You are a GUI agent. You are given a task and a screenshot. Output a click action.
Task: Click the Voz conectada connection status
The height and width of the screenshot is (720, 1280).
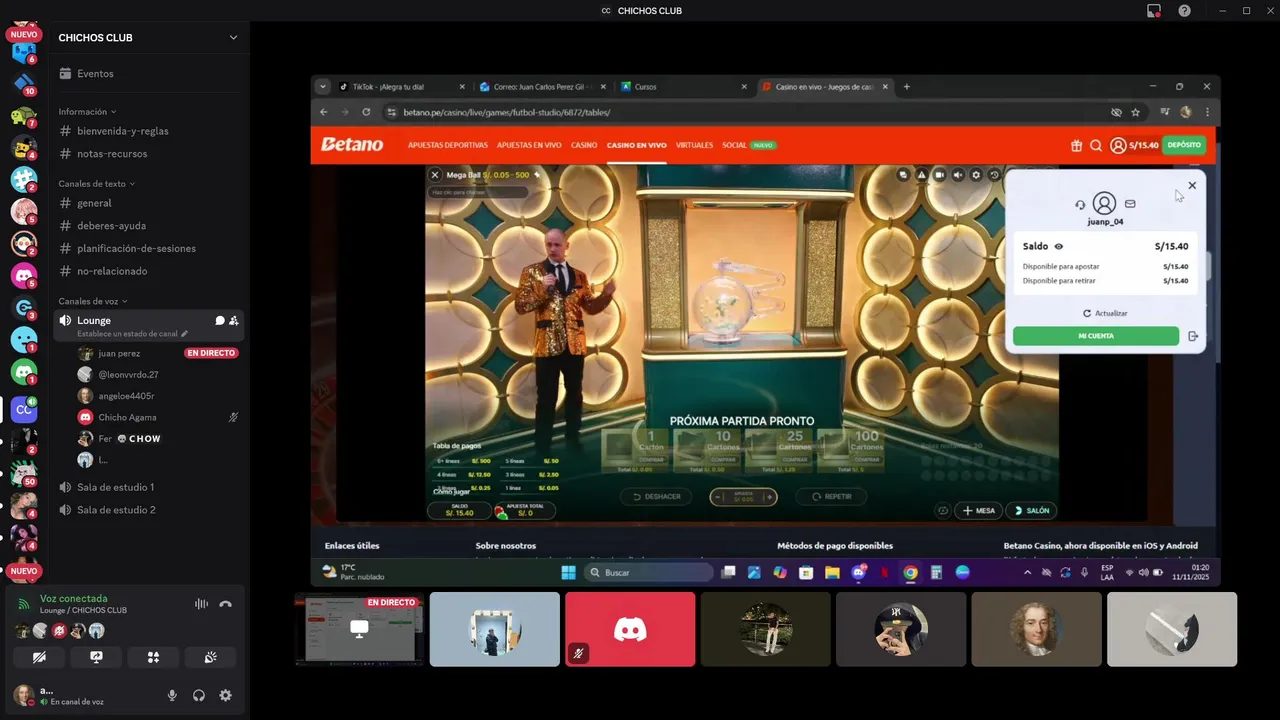point(73,598)
